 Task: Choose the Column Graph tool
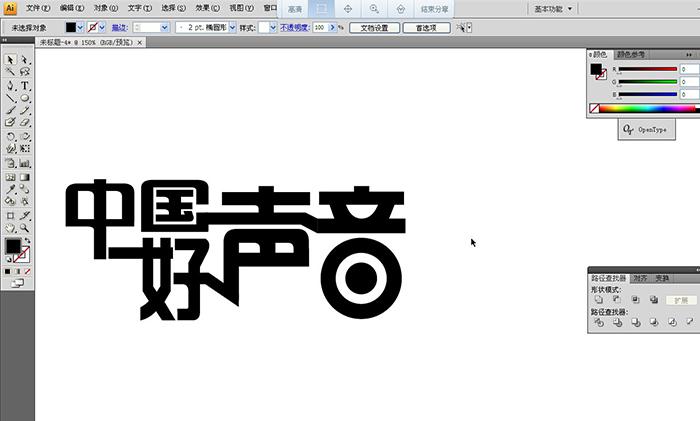(25, 164)
